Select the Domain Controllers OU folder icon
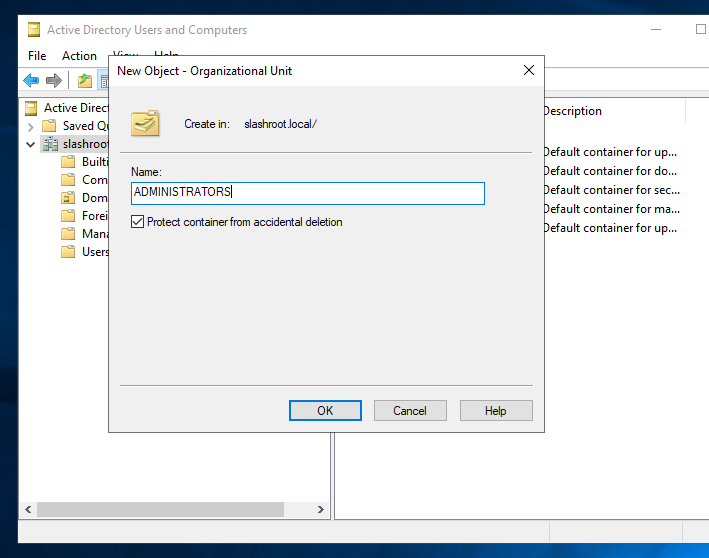 (x=68, y=198)
